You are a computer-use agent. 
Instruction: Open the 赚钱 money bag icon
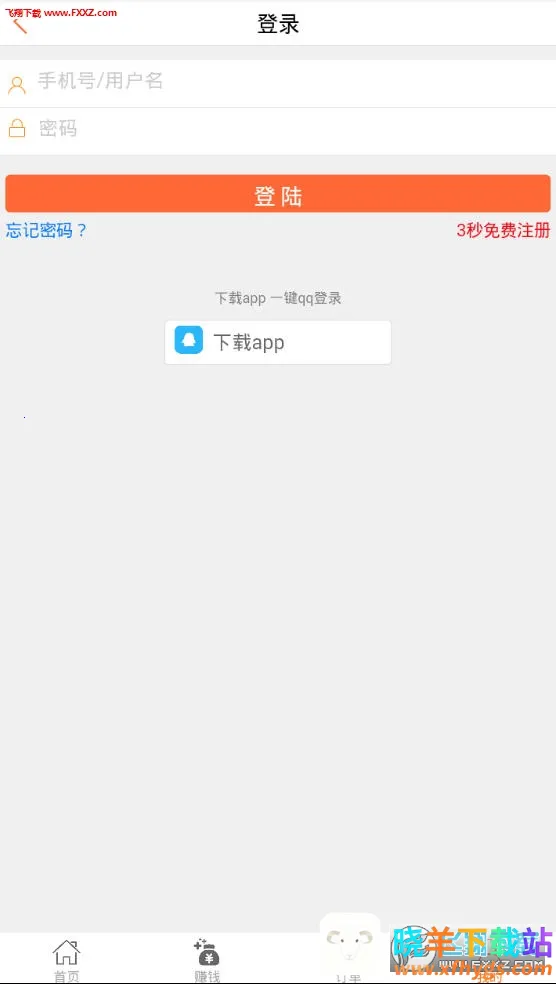(x=206, y=953)
